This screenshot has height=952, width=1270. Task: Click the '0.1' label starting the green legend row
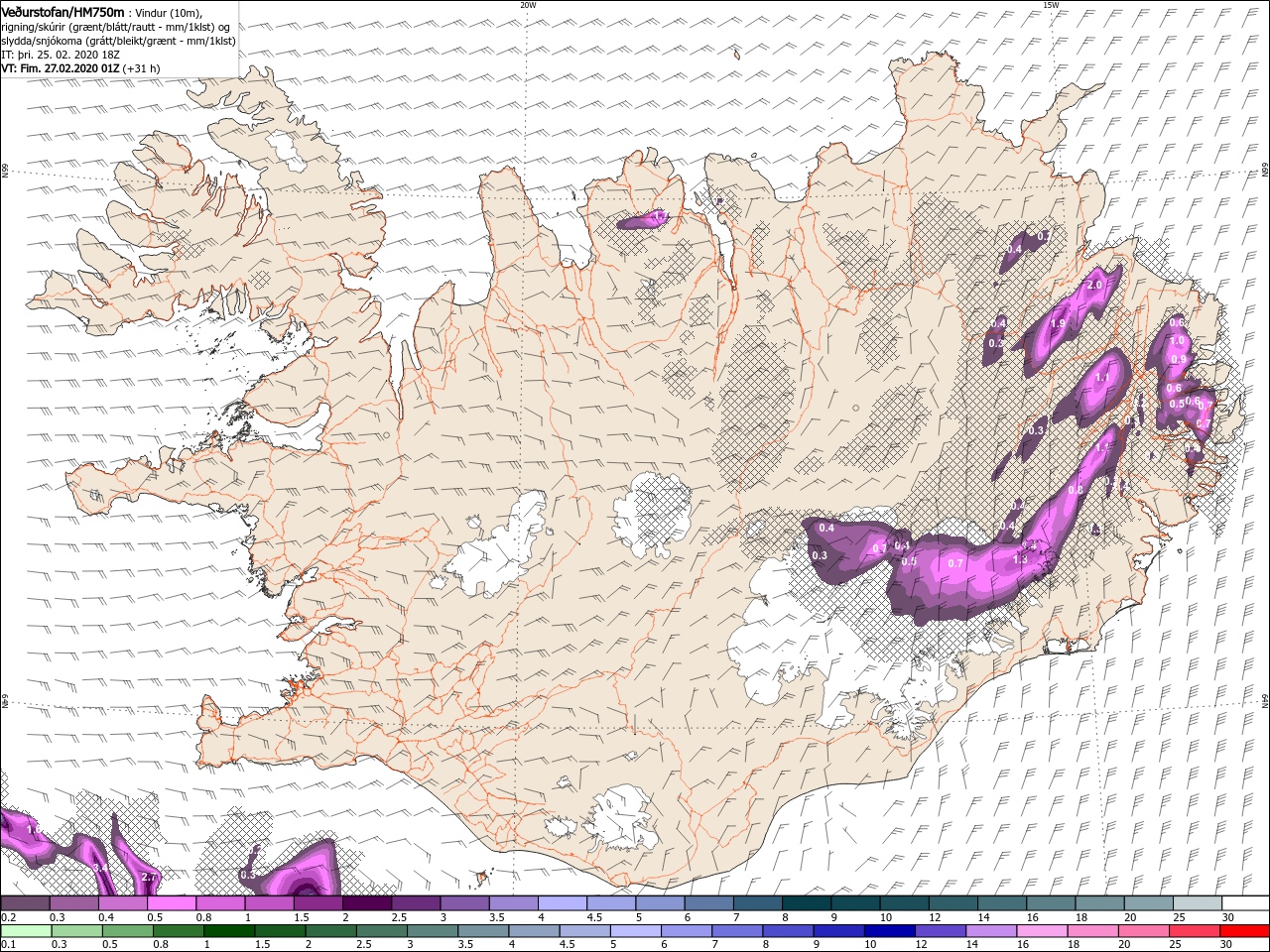[x=8, y=945]
